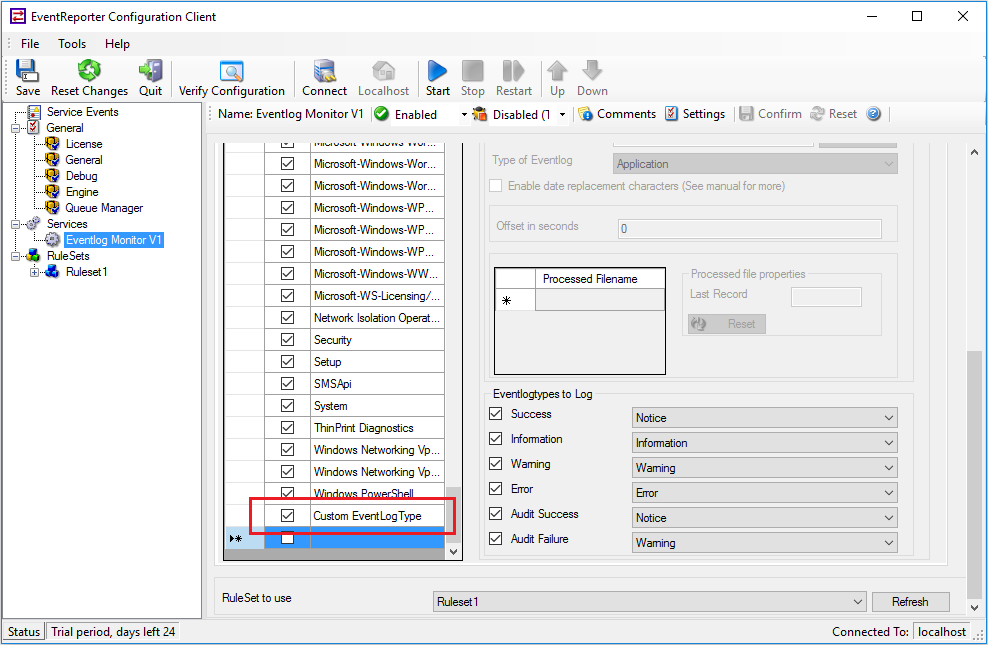The width and height of the screenshot is (988, 645).
Task: Open the RuleSet to use dropdown
Action: (650, 602)
